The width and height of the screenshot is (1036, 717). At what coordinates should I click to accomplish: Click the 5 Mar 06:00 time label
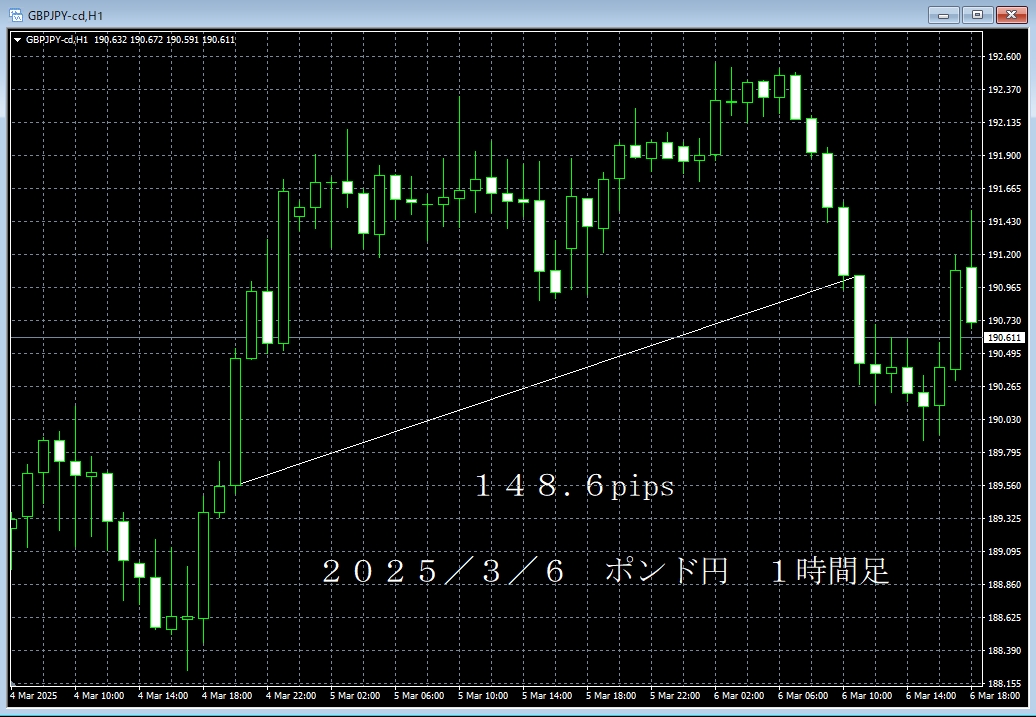click(420, 696)
